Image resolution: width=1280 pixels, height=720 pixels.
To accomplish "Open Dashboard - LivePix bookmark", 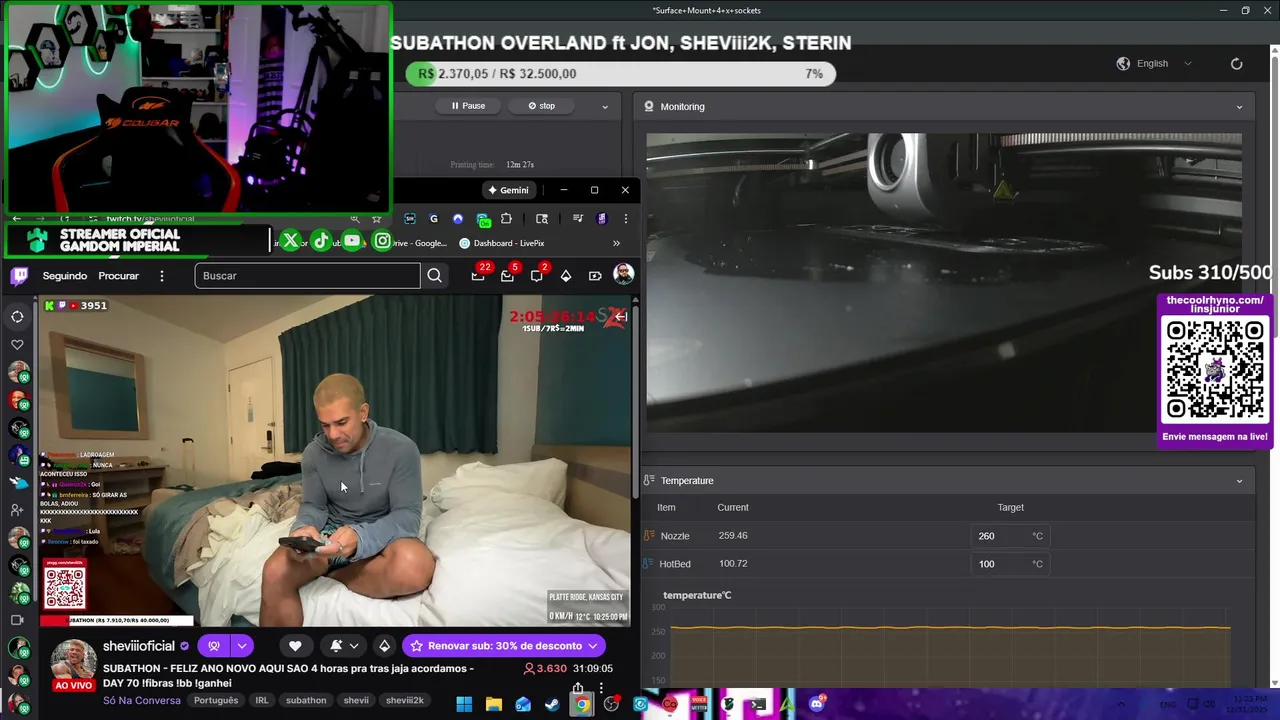I will pyautogui.click(x=501, y=243).
